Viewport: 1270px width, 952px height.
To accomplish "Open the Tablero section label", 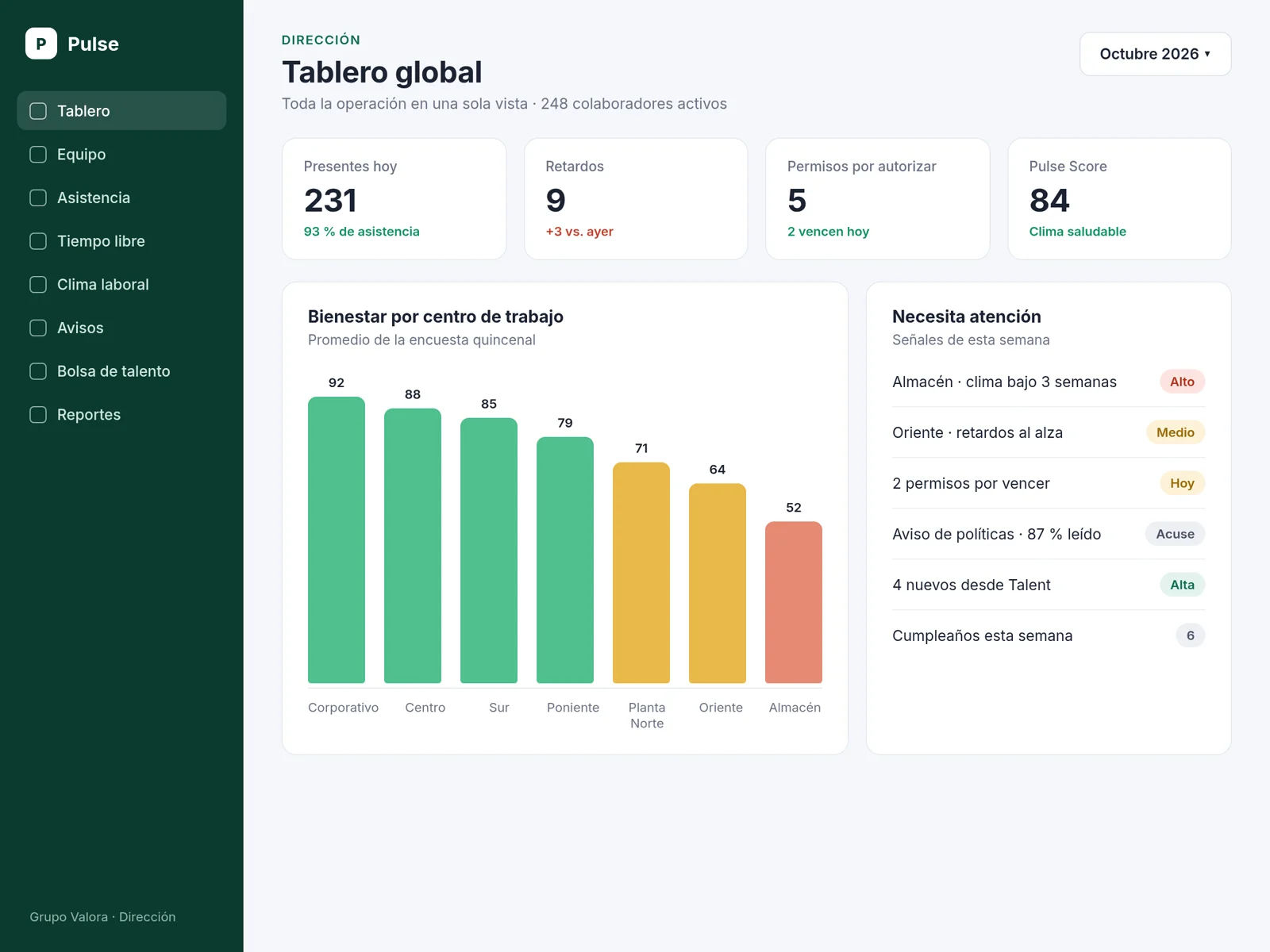I will tap(83, 111).
